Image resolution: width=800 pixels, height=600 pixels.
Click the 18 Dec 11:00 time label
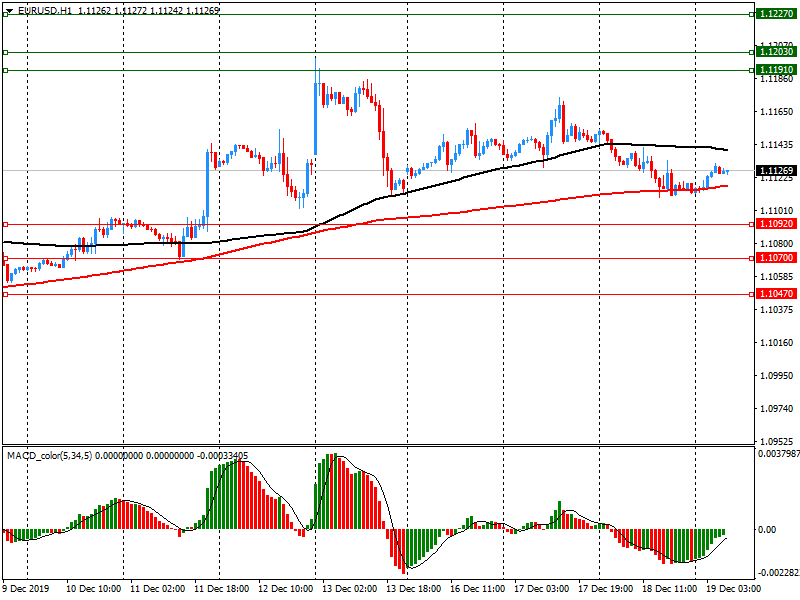(x=669, y=589)
